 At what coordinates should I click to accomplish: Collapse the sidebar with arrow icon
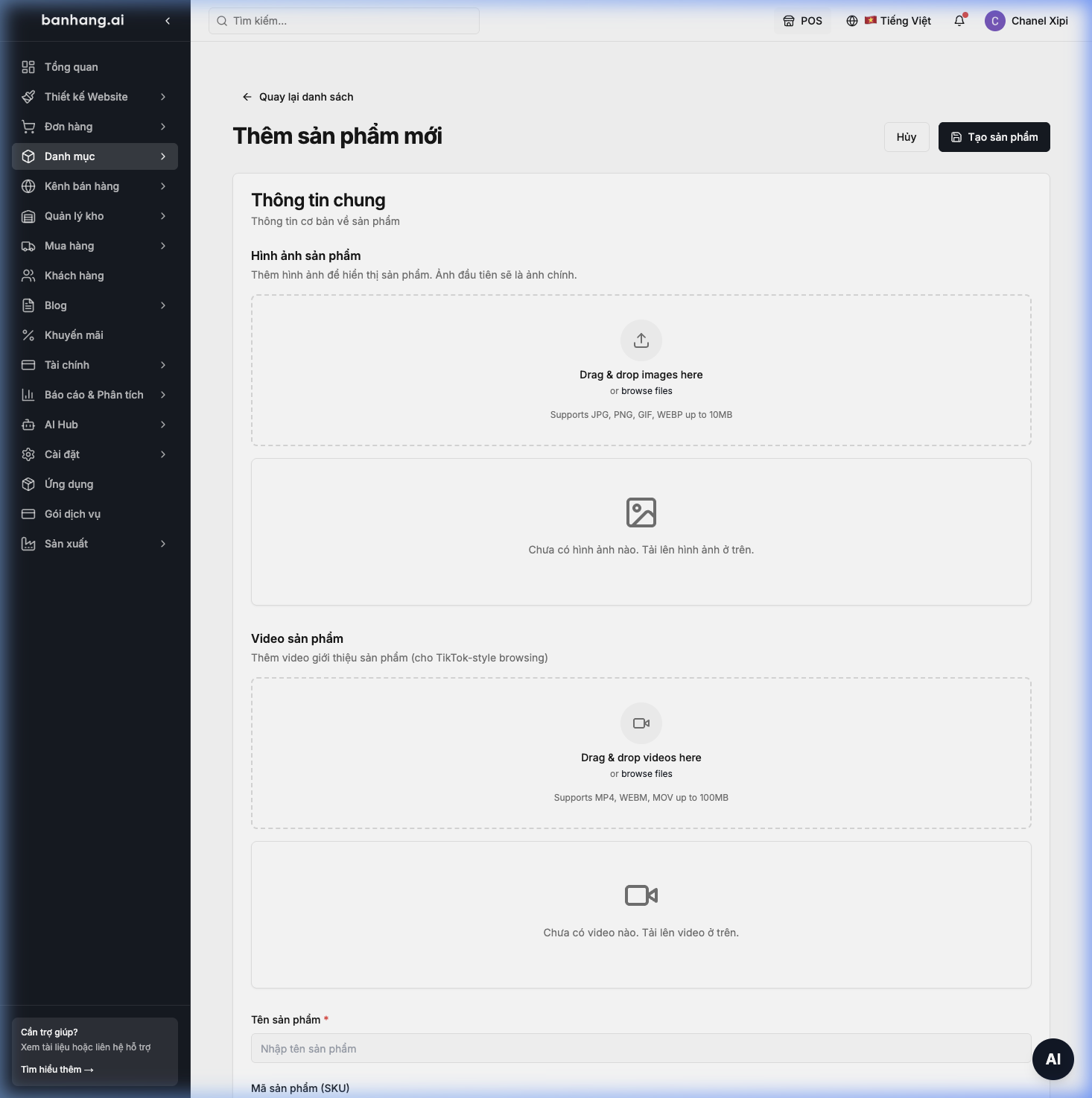pyautogui.click(x=168, y=21)
